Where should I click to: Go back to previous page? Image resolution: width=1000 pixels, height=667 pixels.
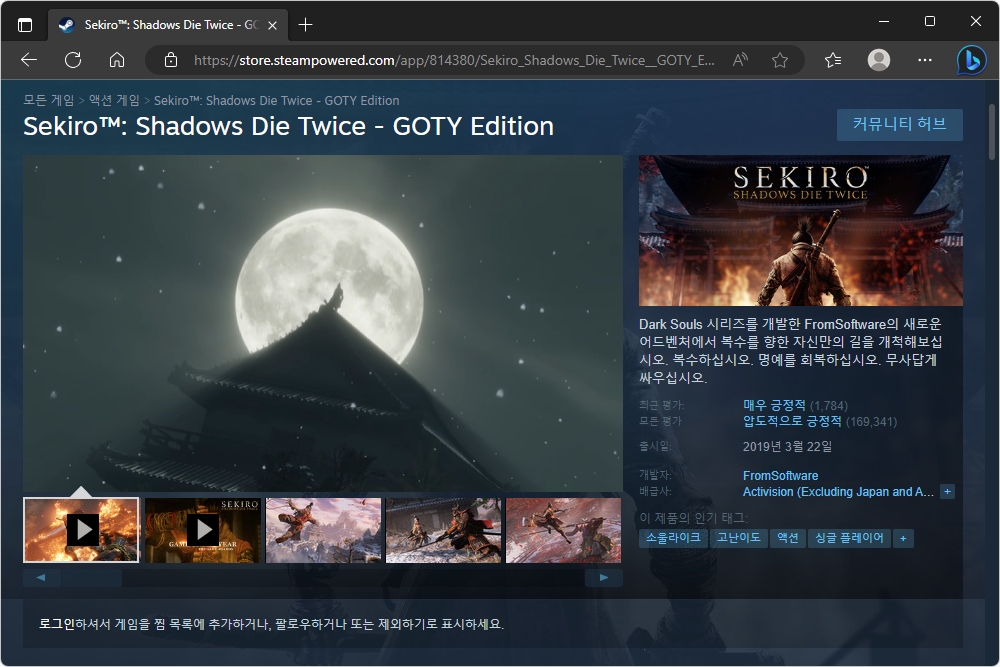point(29,60)
